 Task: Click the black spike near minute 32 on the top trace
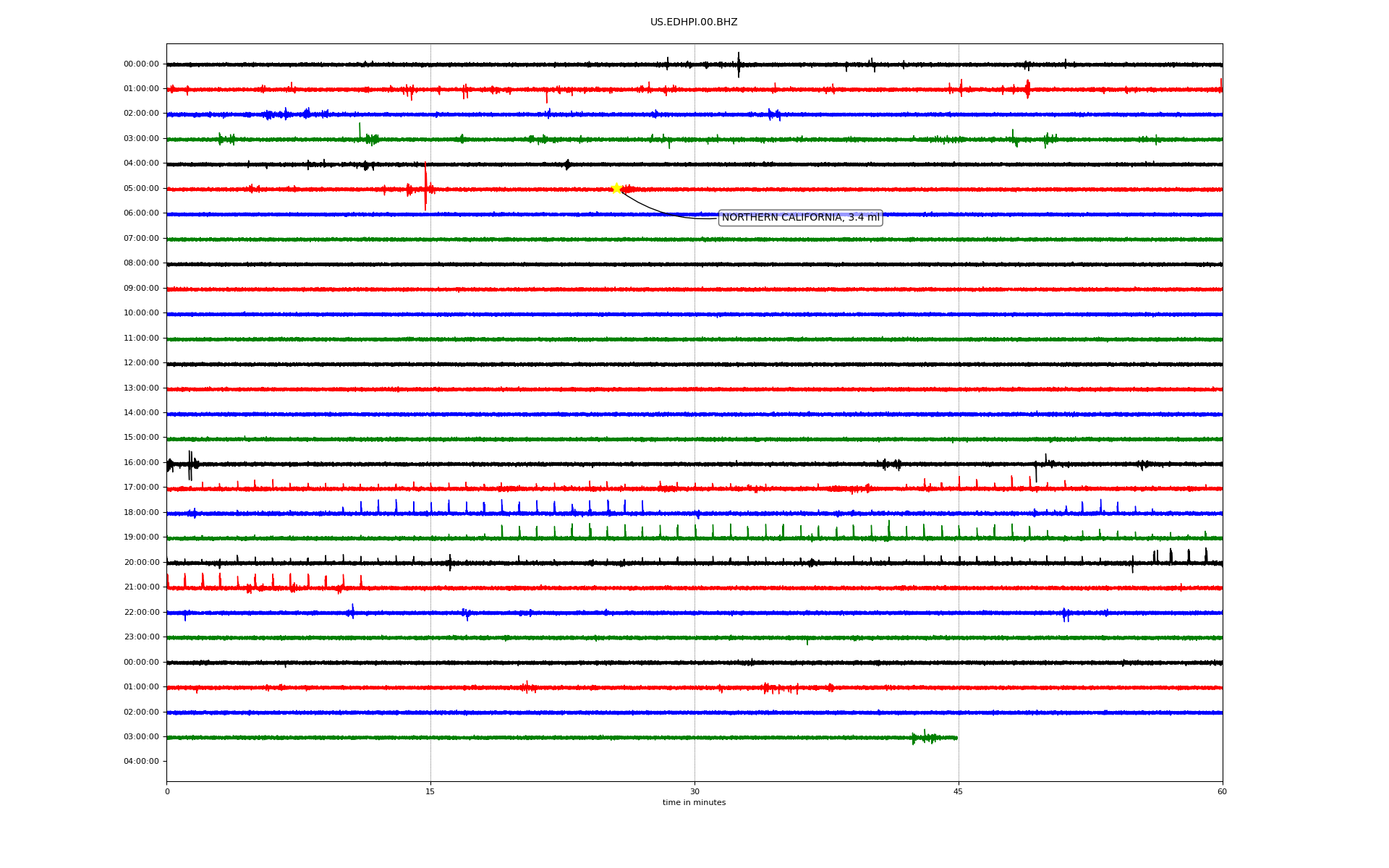point(738,64)
